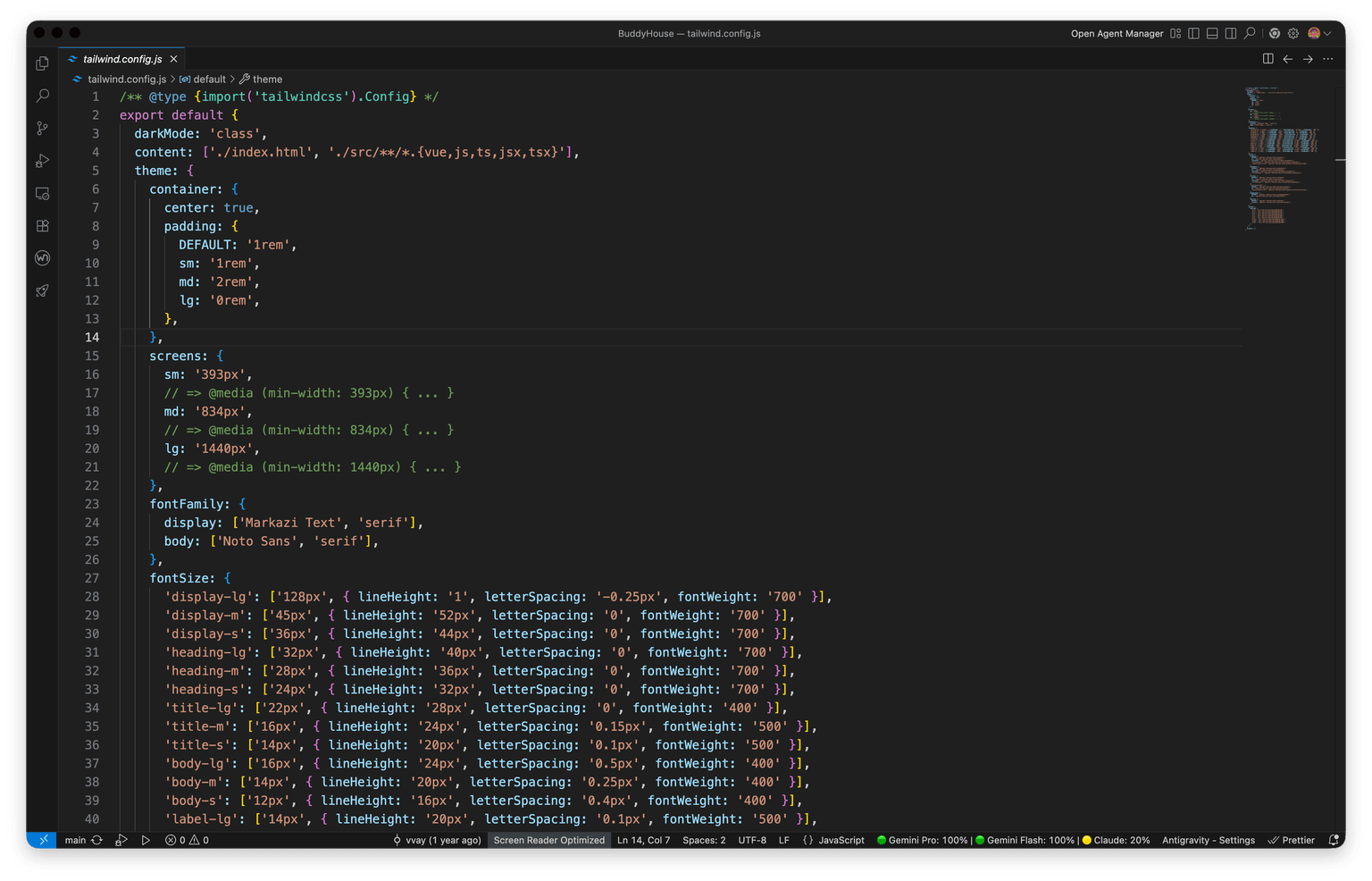
Task: Open the Chrome browser icon in title bar
Action: pyautogui.click(x=1275, y=34)
